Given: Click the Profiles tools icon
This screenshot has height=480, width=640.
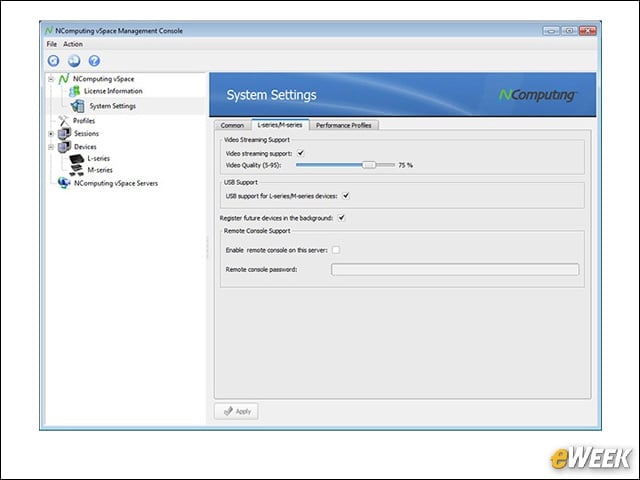Looking at the screenshot, I should coord(64,120).
